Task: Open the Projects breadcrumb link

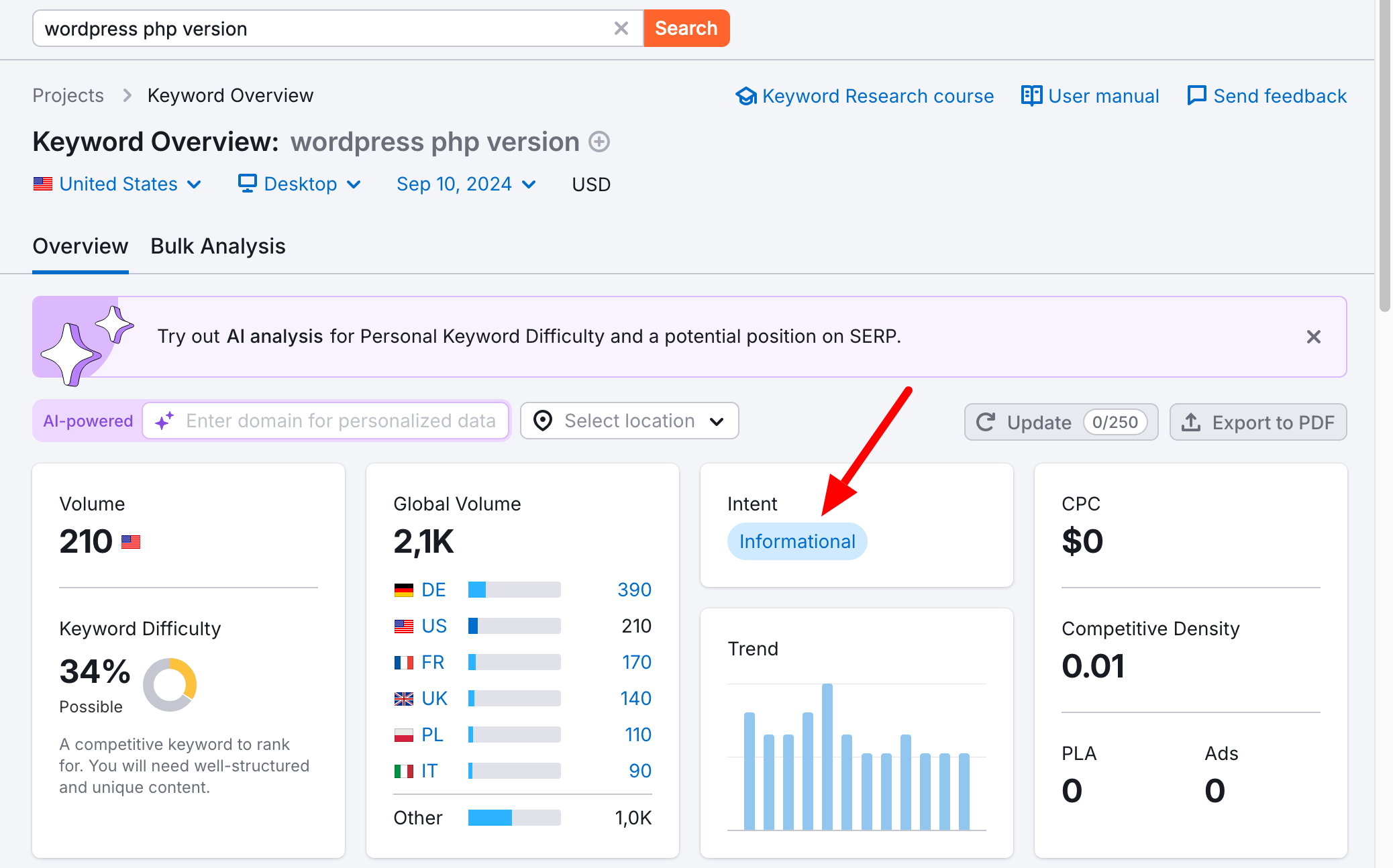Action: 68,95
